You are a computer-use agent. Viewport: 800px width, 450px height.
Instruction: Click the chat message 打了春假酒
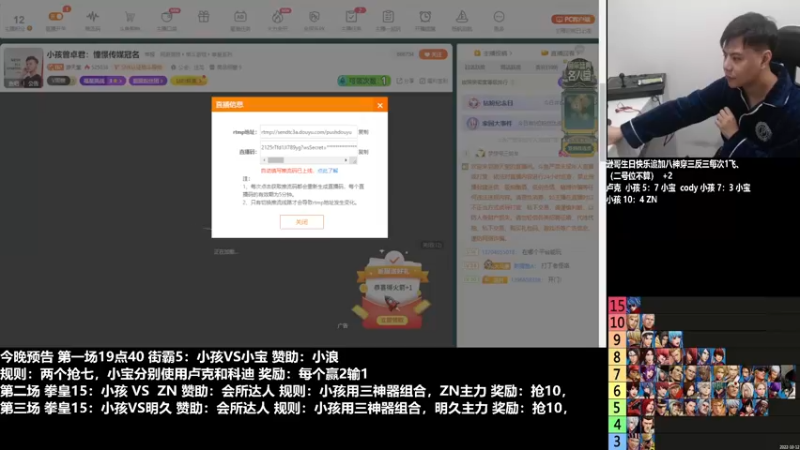[555, 266]
